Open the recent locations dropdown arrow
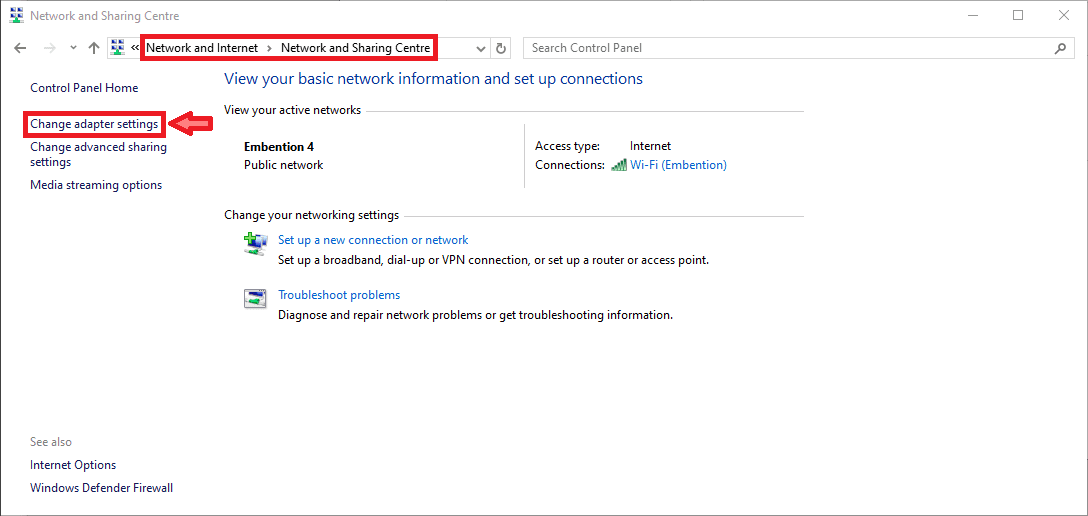This screenshot has height=516, width=1088. click(73, 48)
